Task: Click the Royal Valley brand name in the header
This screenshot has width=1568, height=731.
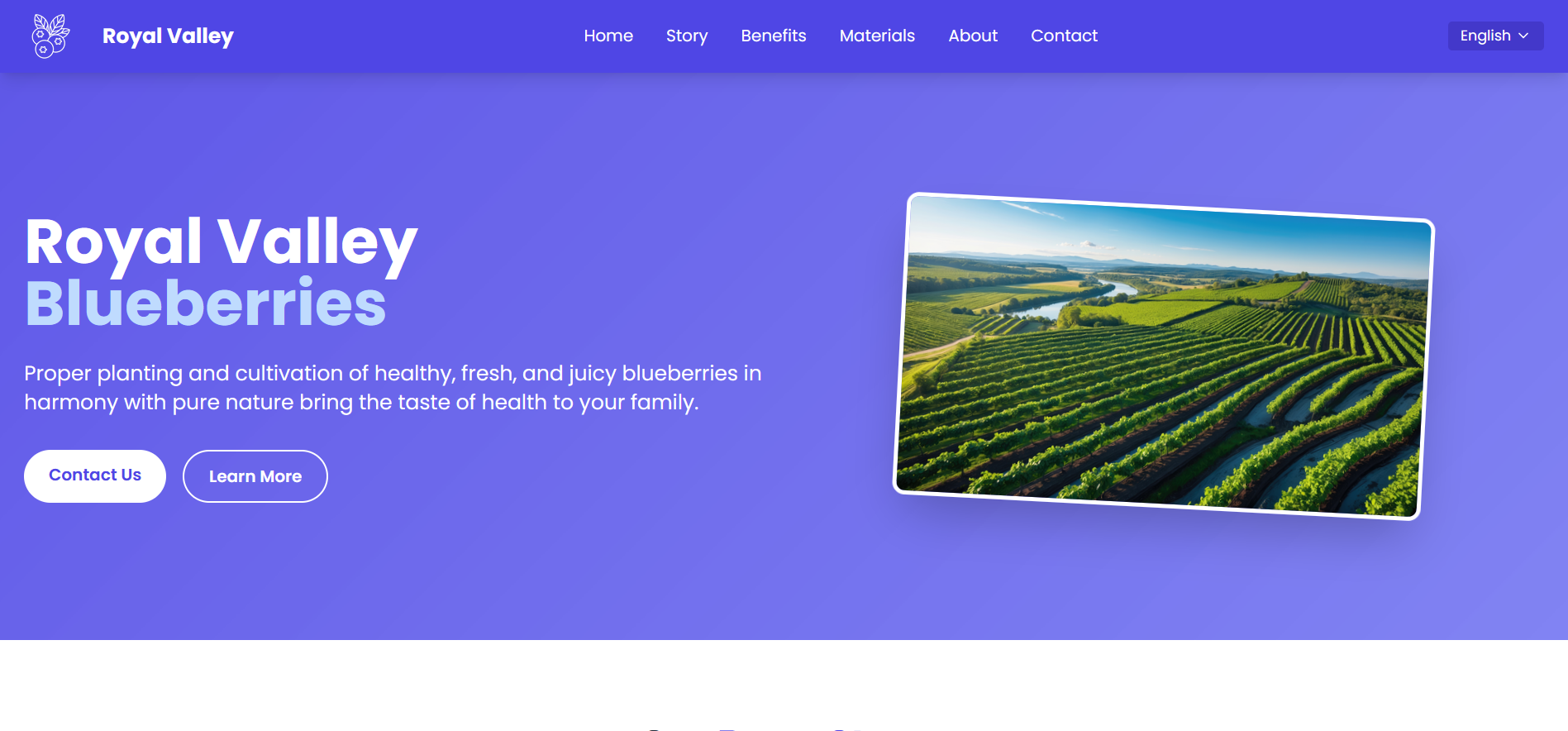Action: click(168, 36)
